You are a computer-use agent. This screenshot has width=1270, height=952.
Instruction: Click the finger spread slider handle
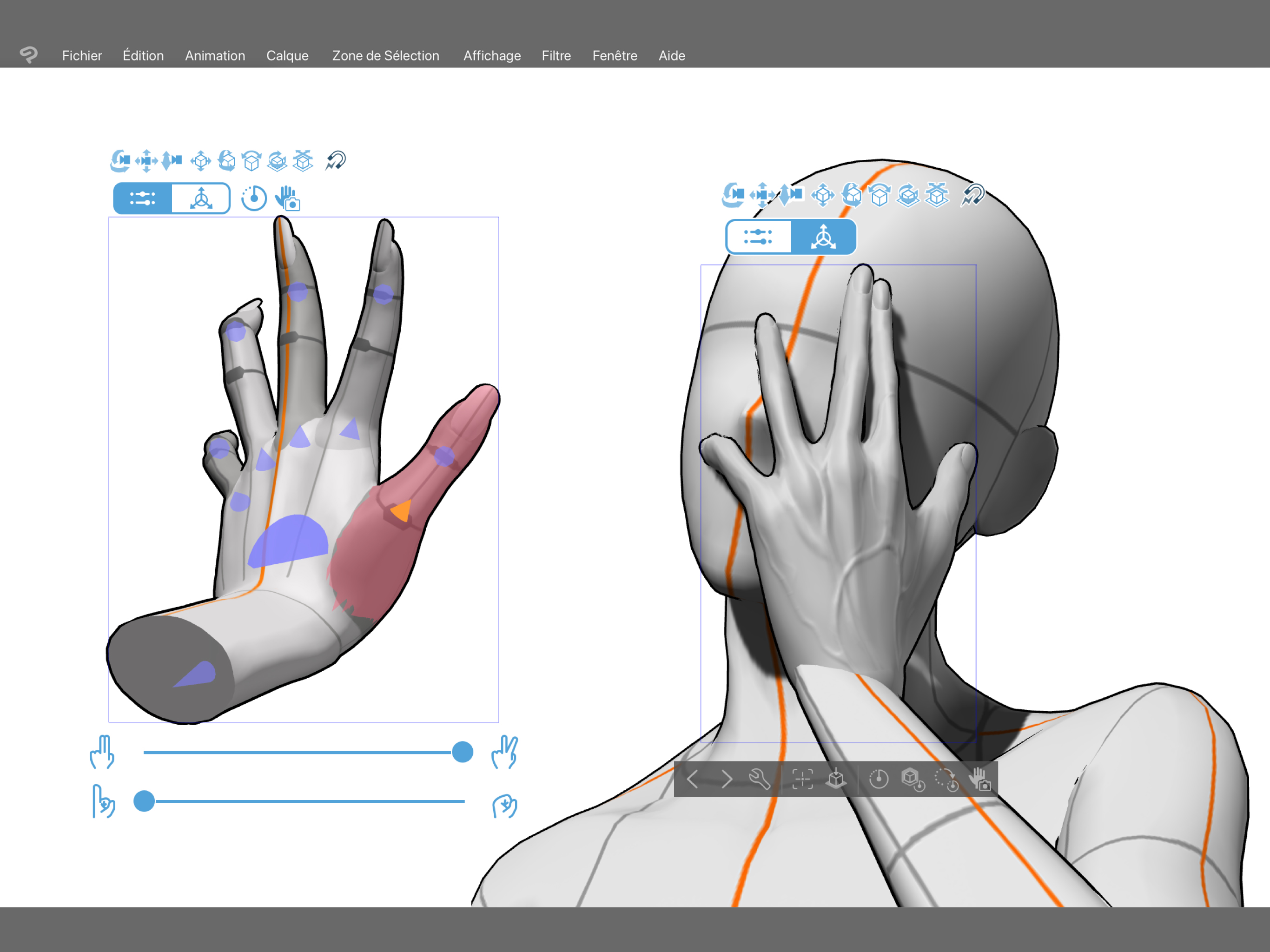pos(462,752)
